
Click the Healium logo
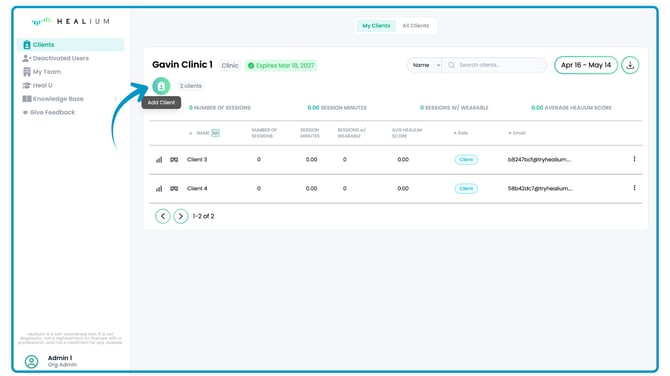71,21
